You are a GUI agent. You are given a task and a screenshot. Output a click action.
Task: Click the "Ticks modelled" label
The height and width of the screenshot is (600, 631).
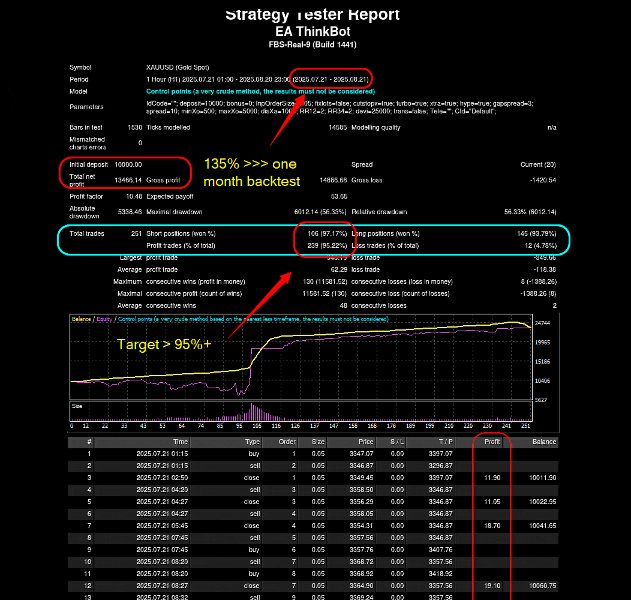168,128
